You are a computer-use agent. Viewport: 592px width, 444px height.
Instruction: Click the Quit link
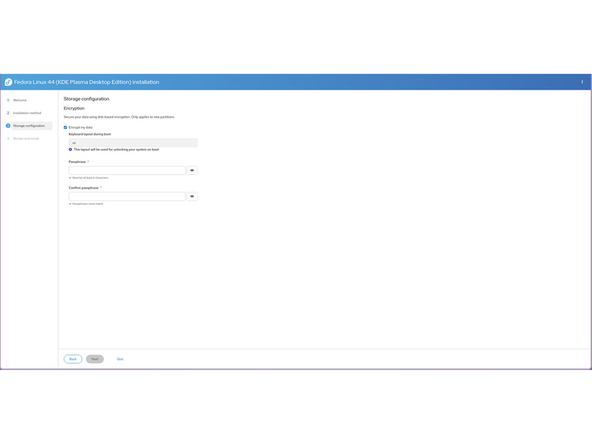120,359
